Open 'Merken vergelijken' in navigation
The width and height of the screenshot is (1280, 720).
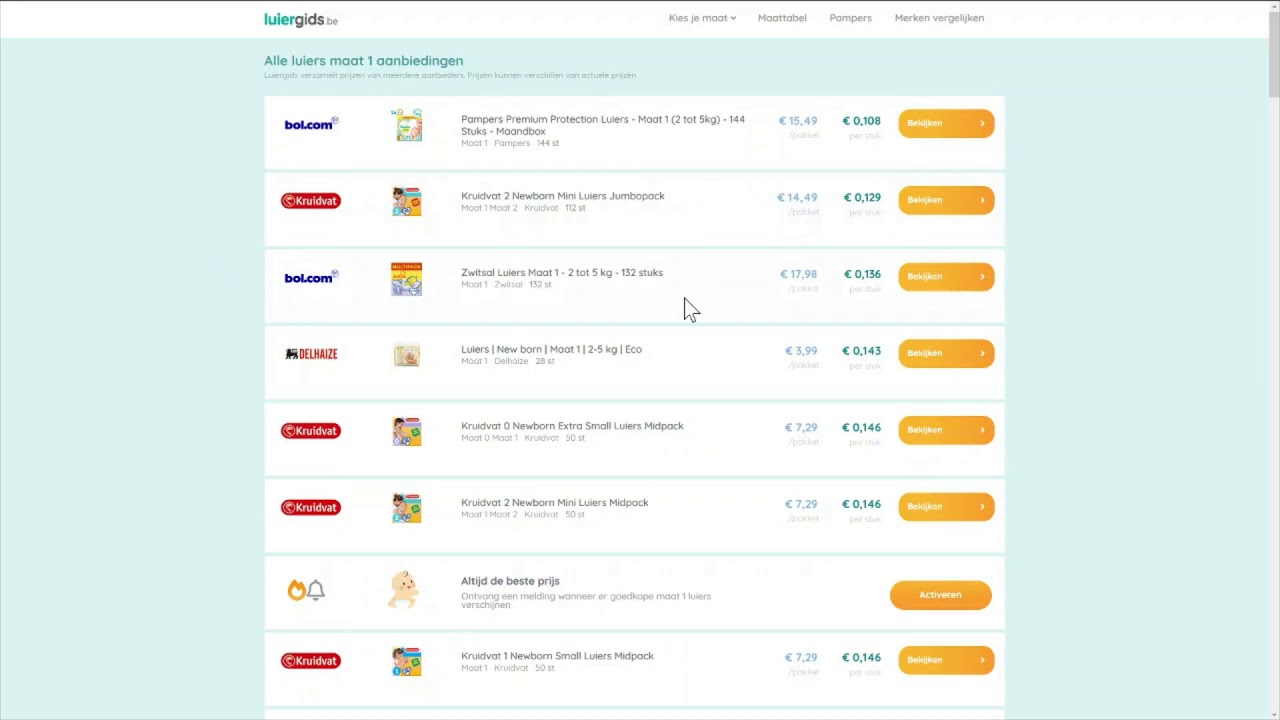click(x=939, y=18)
